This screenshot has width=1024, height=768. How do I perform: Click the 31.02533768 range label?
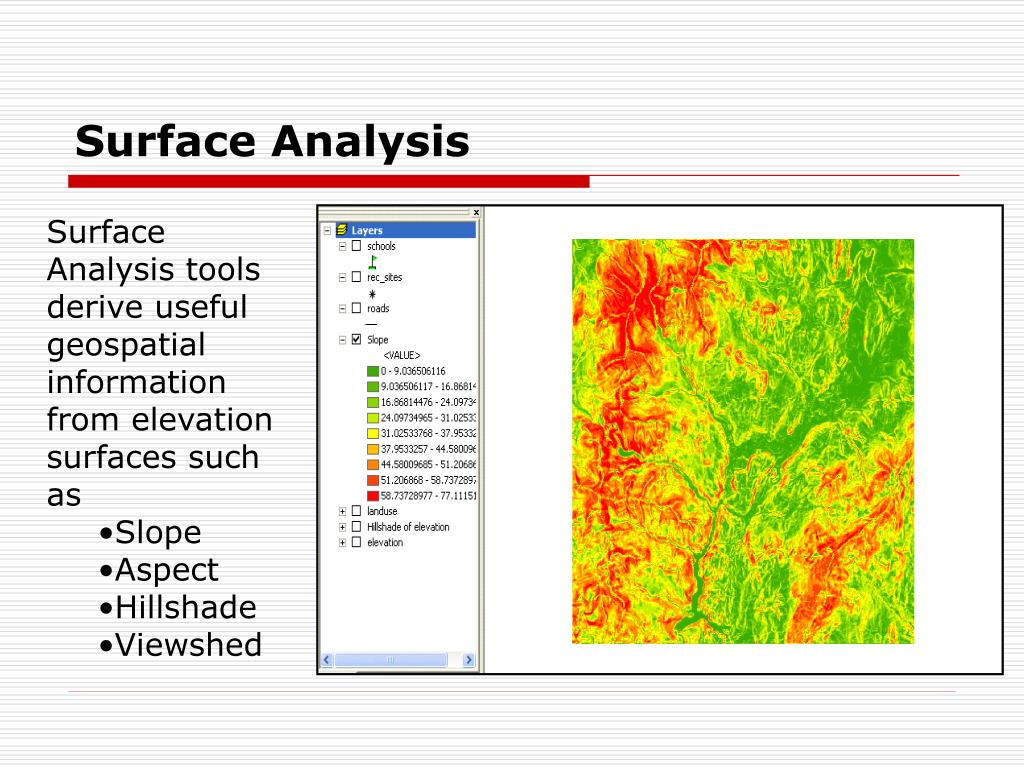(x=428, y=434)
